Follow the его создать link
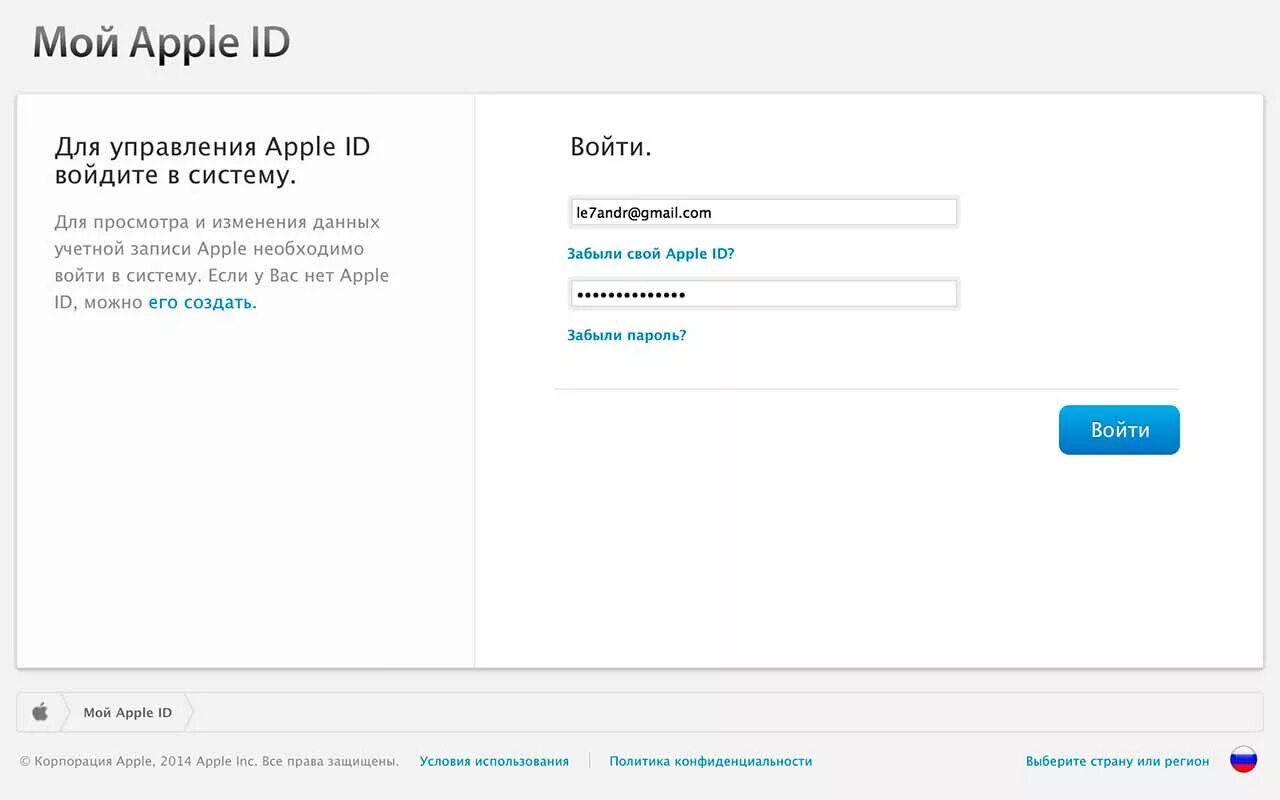The height and width of the screenshot is (800, 1280). point(203,302)
